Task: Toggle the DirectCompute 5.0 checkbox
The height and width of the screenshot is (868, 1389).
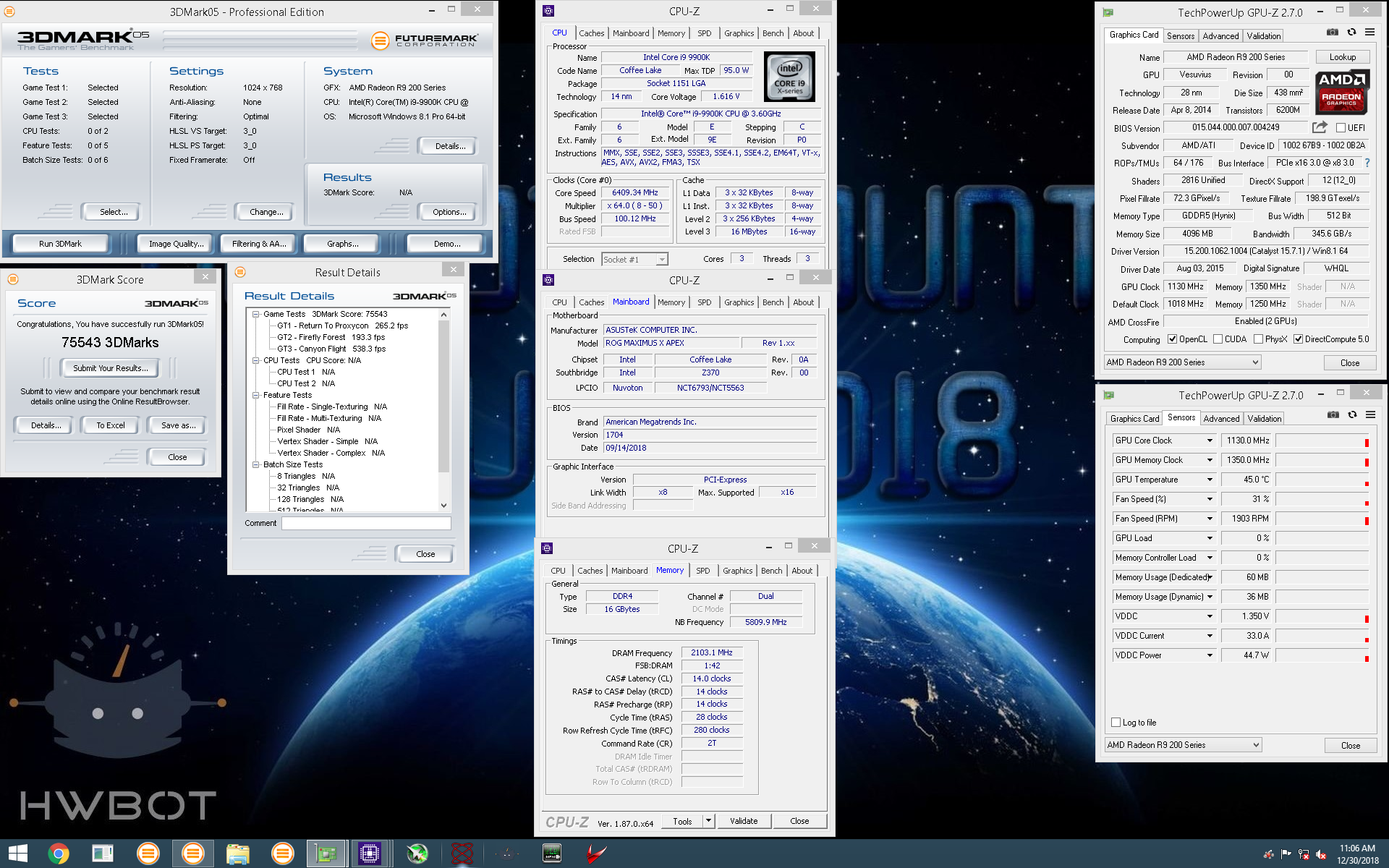Action: (x=1298, y=339)
